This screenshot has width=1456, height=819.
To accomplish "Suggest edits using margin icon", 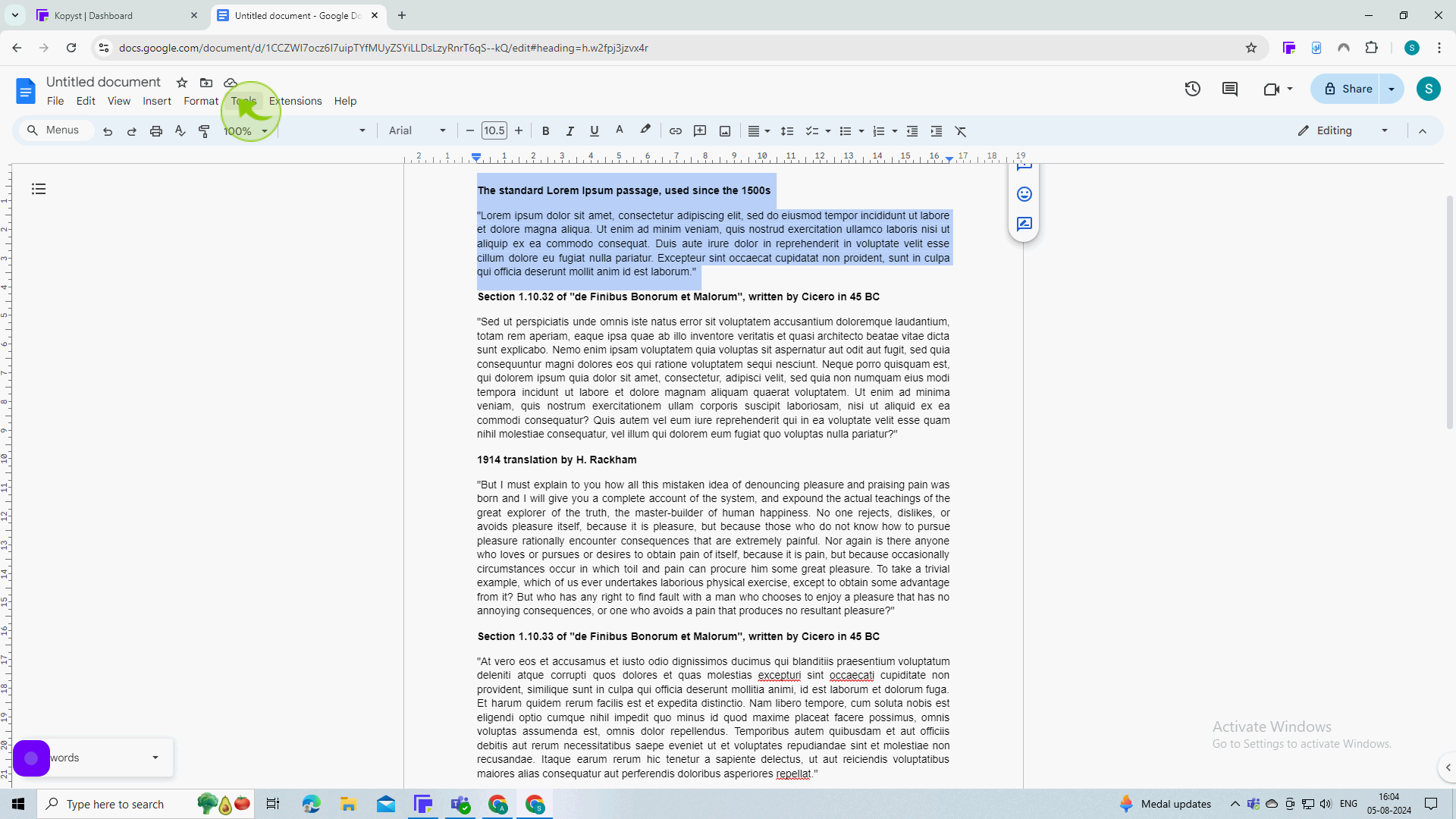I will coord(1025,224).
